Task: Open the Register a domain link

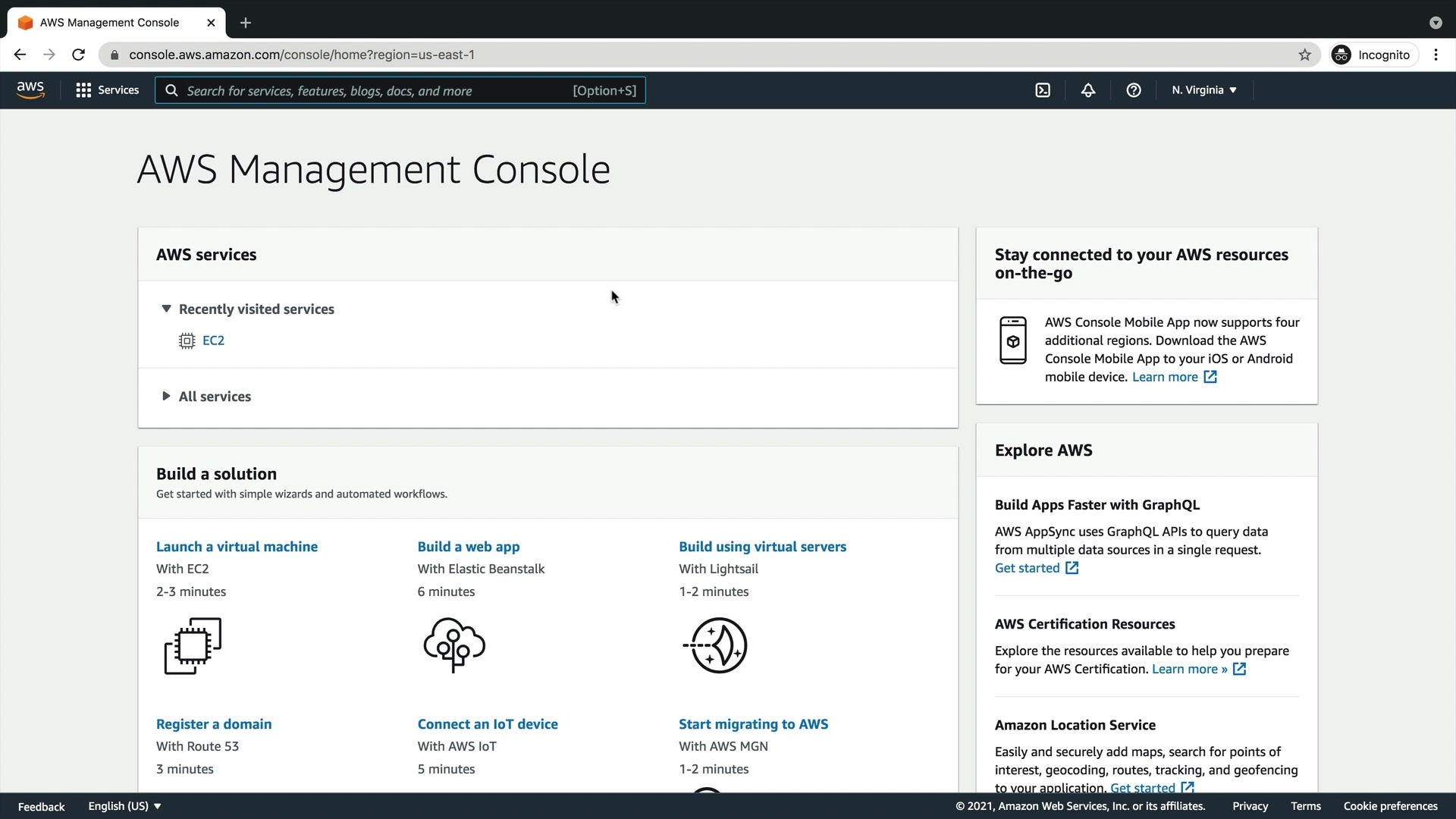Action: tap(214, 724)
